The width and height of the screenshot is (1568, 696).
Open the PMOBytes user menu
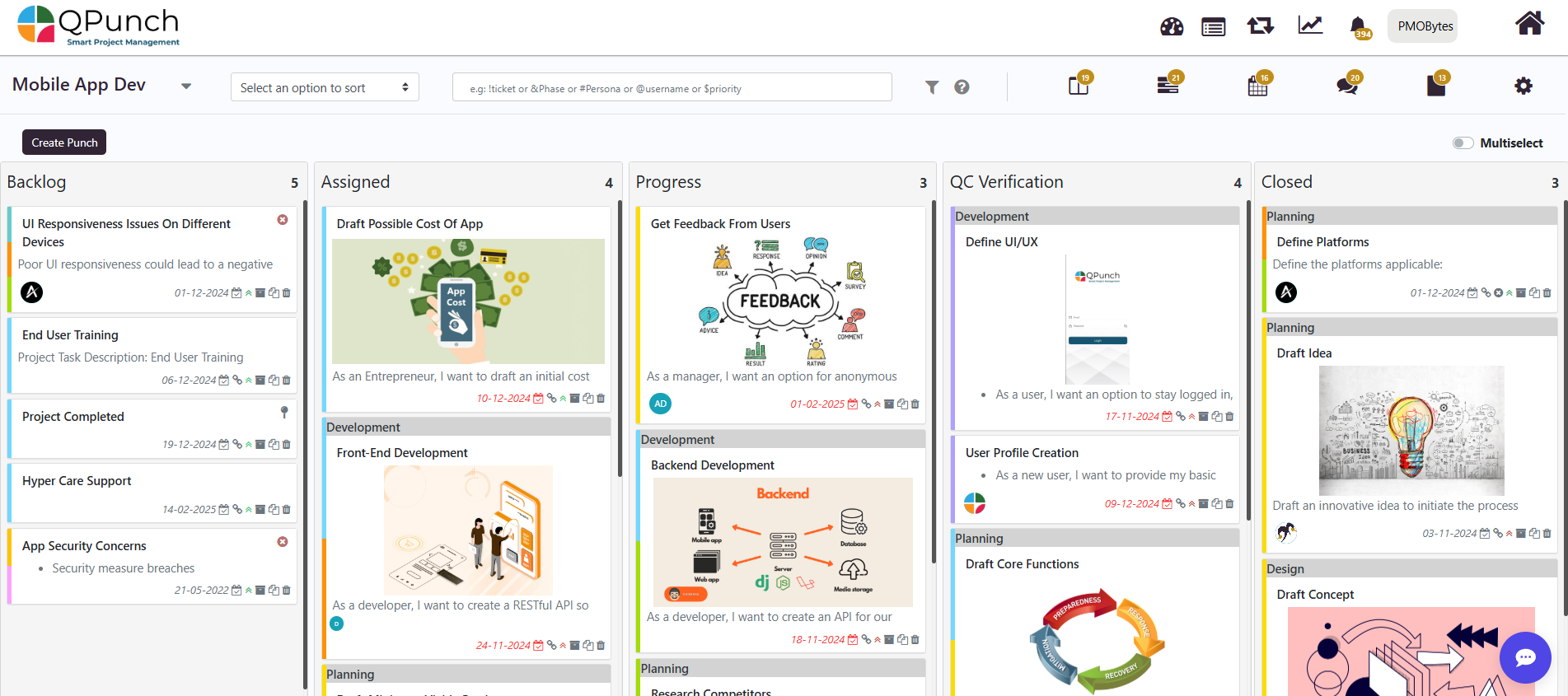pos(1425,26)
